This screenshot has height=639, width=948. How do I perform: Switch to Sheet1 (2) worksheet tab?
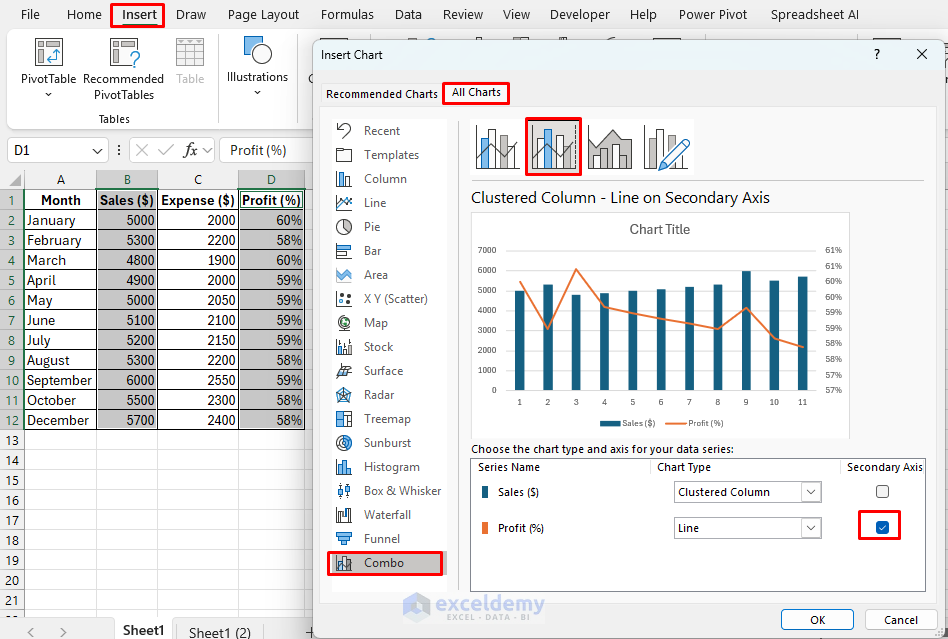click(x=219, y=632)
